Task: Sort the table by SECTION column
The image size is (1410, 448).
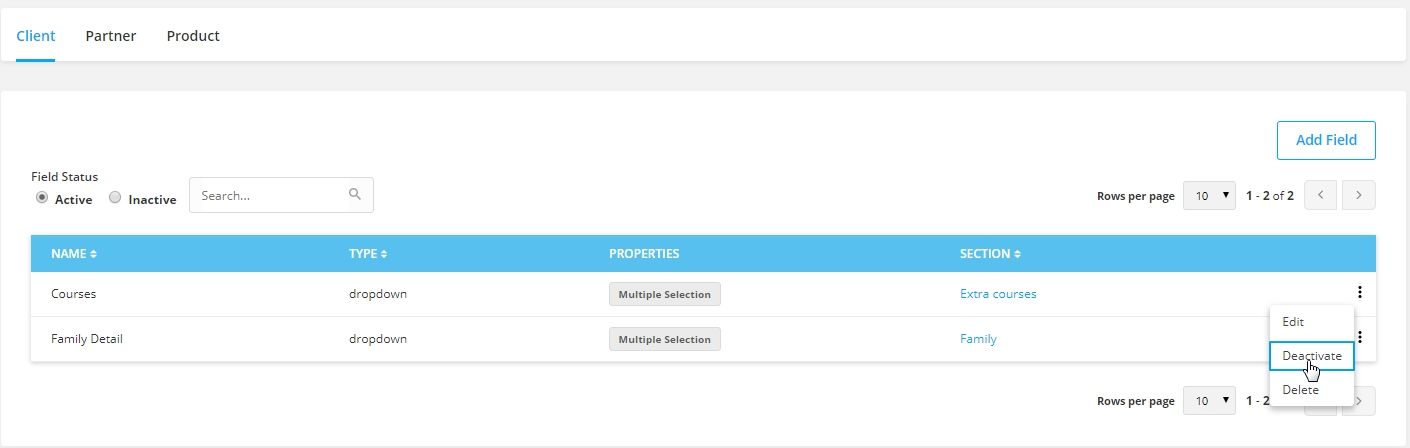Action: coord(990,254)
